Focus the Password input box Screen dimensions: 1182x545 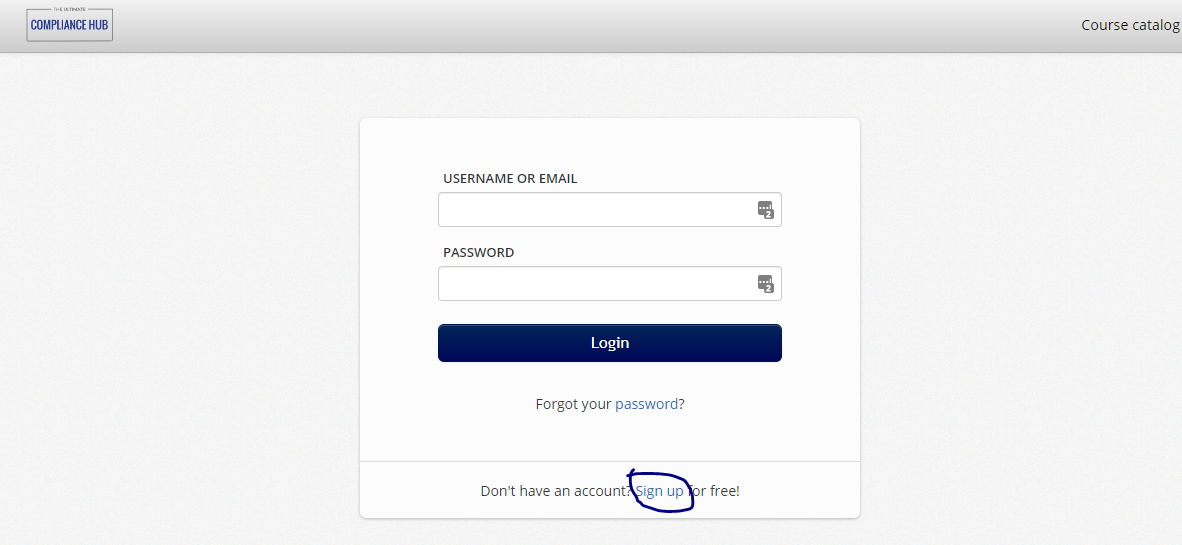tap(609, 283)
